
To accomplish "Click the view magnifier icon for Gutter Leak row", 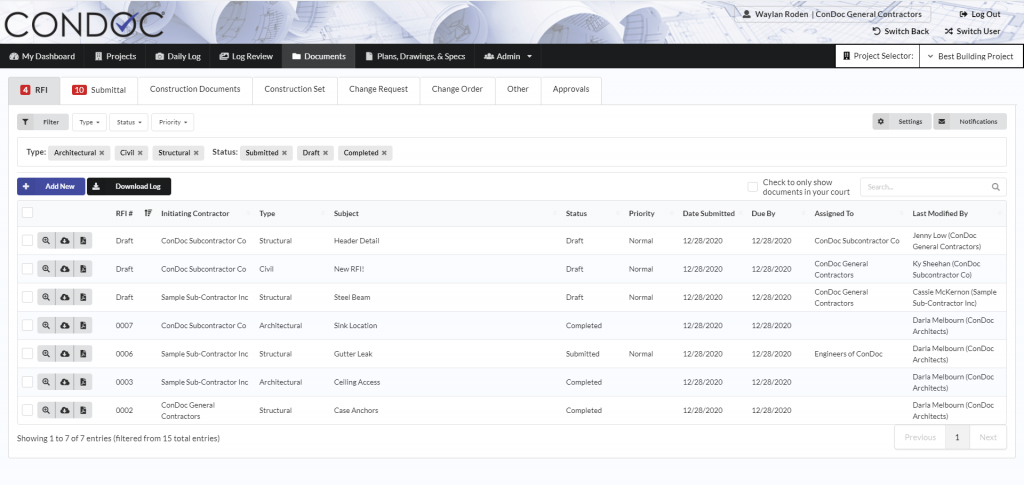I will point(46,354).
